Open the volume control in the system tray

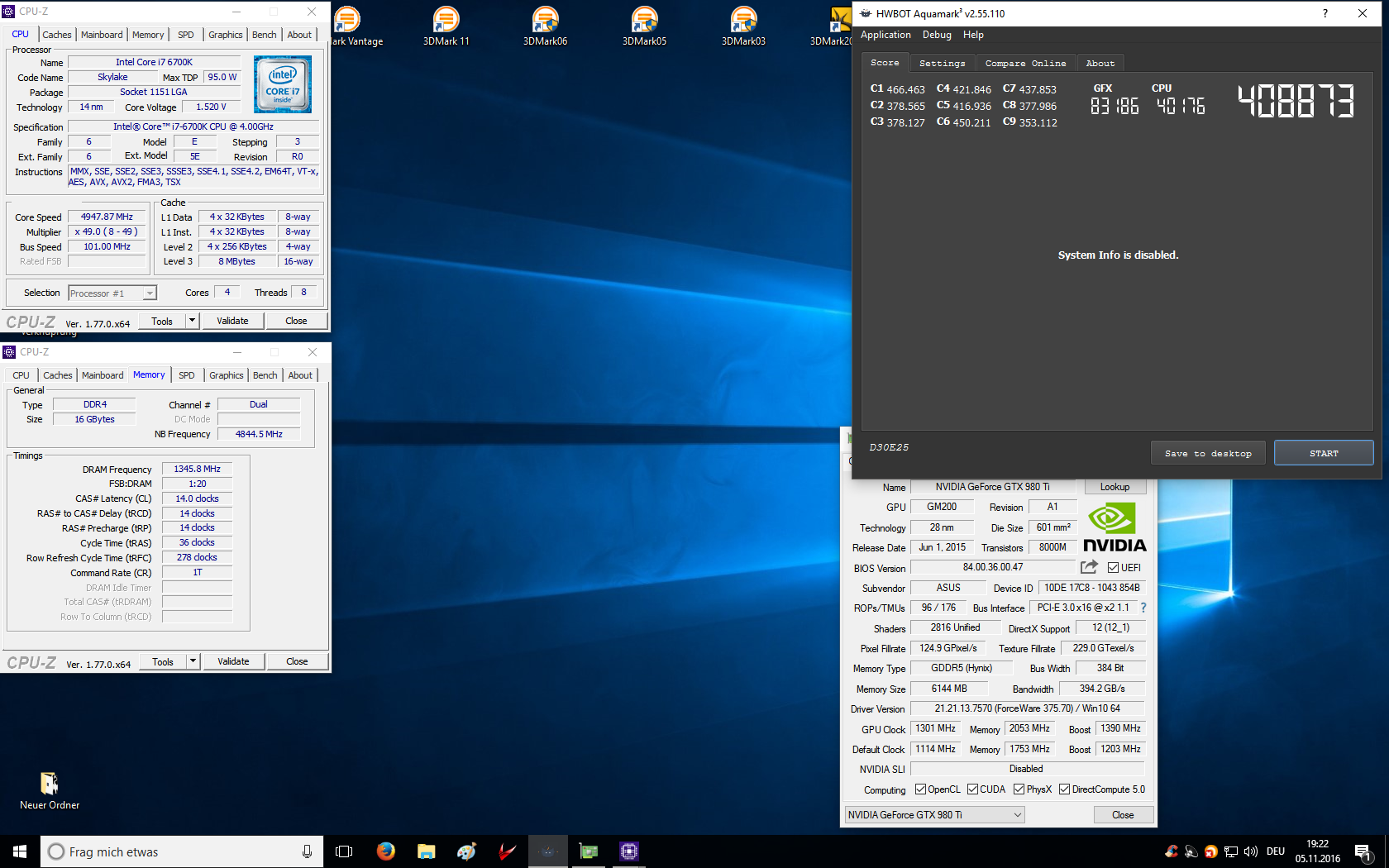coord(1250,851)
